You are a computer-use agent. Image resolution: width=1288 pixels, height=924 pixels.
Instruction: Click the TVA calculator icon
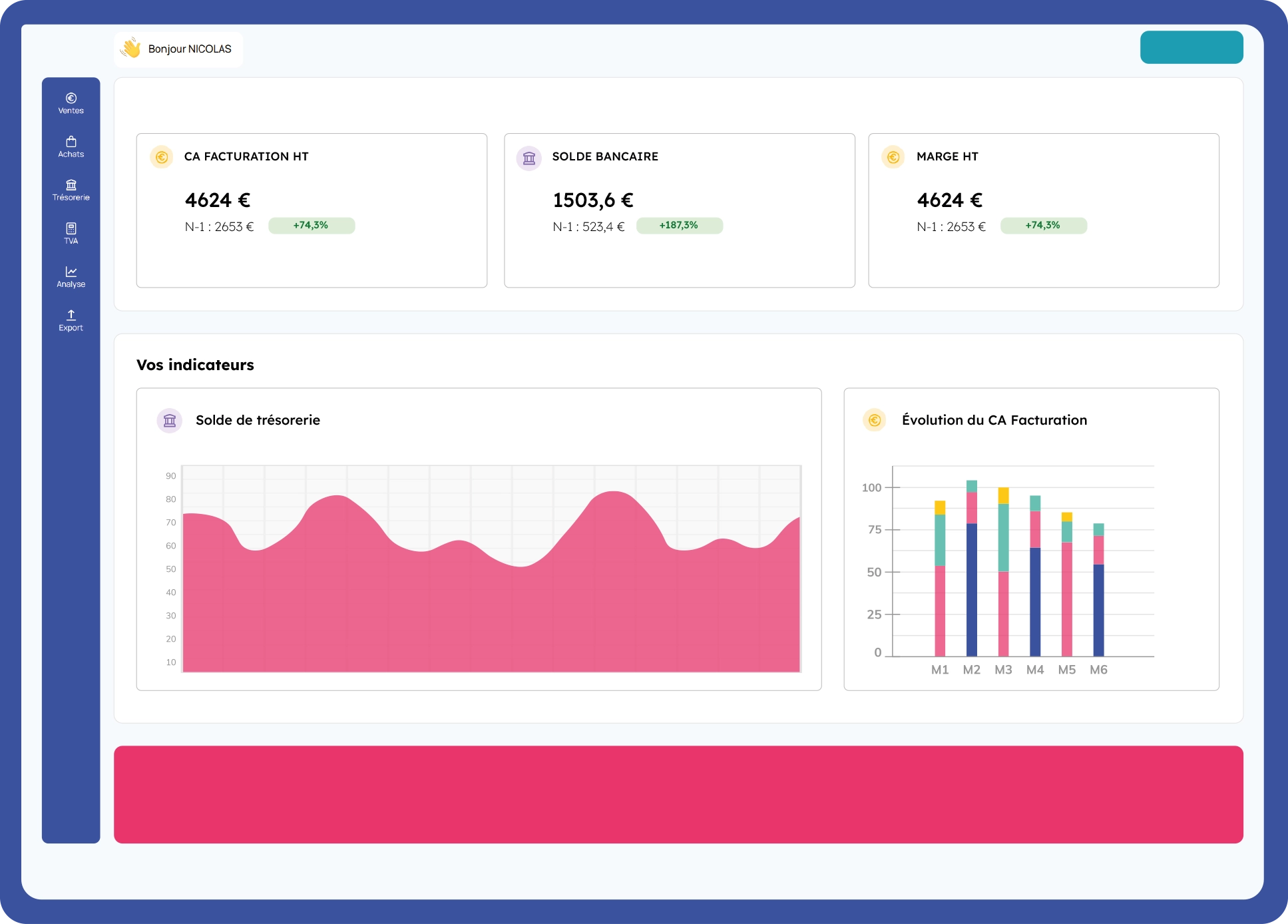(x=71, y=228)
